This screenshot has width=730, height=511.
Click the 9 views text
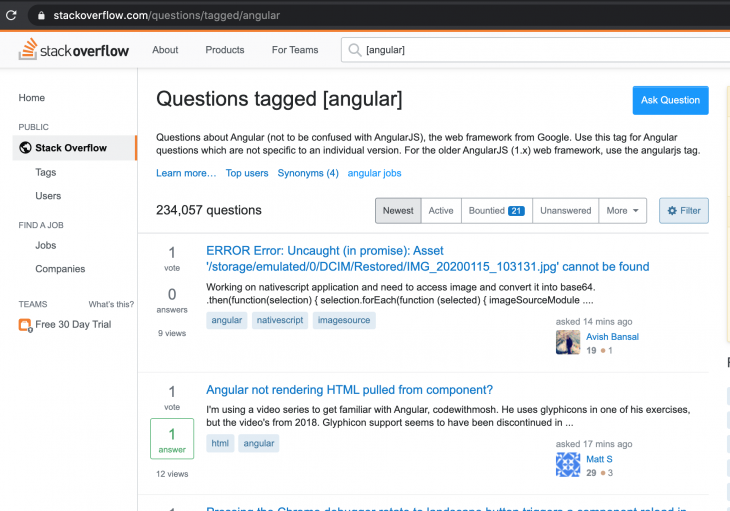point(172,333)
